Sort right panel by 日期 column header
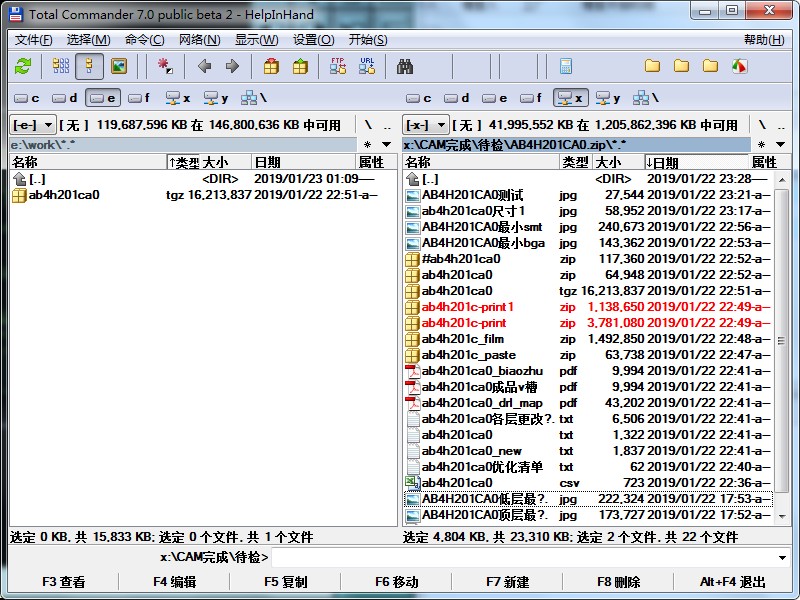 tap(696, 162)
